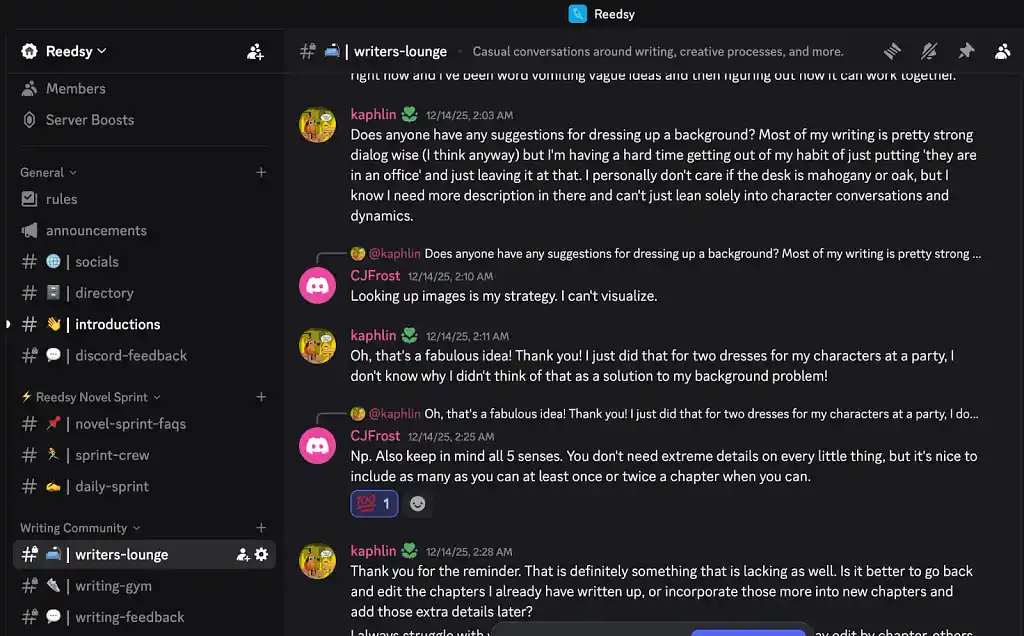Screen dimensions: 1024x636
Task: Toggle the 100 emoji reaction
Action: (x=374, y=504)
